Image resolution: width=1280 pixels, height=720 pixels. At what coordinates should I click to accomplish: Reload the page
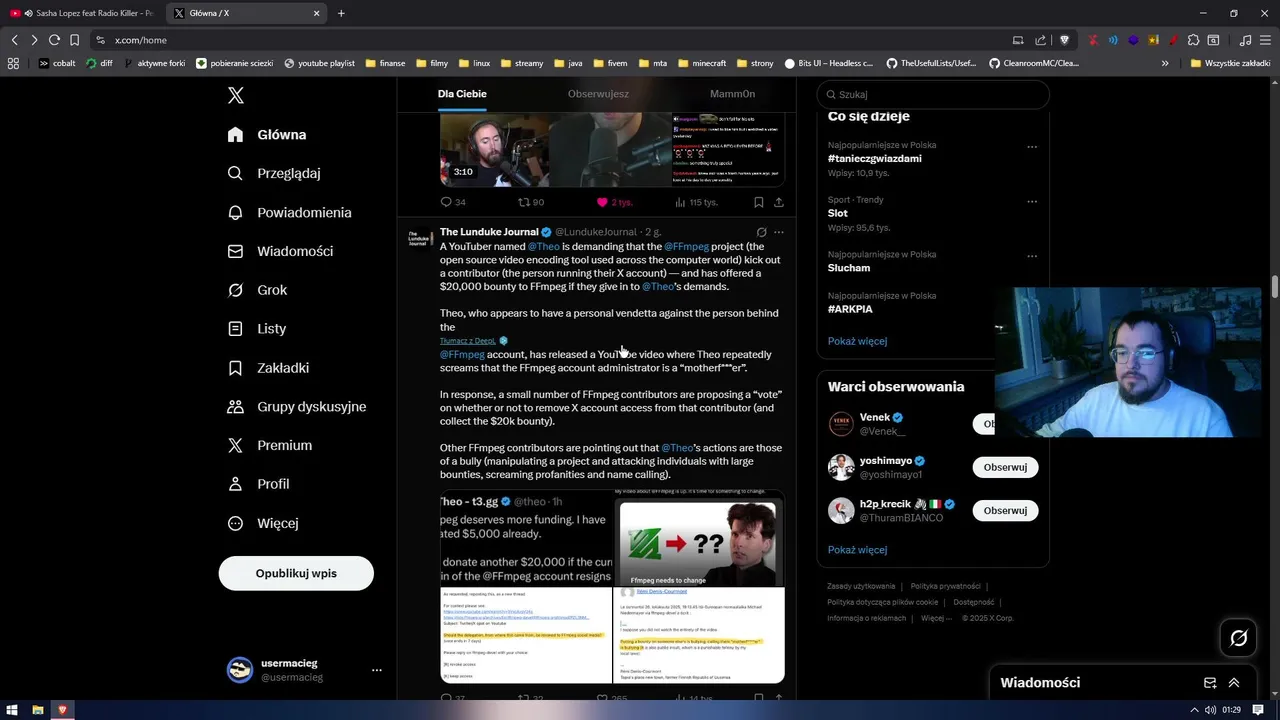54,40
